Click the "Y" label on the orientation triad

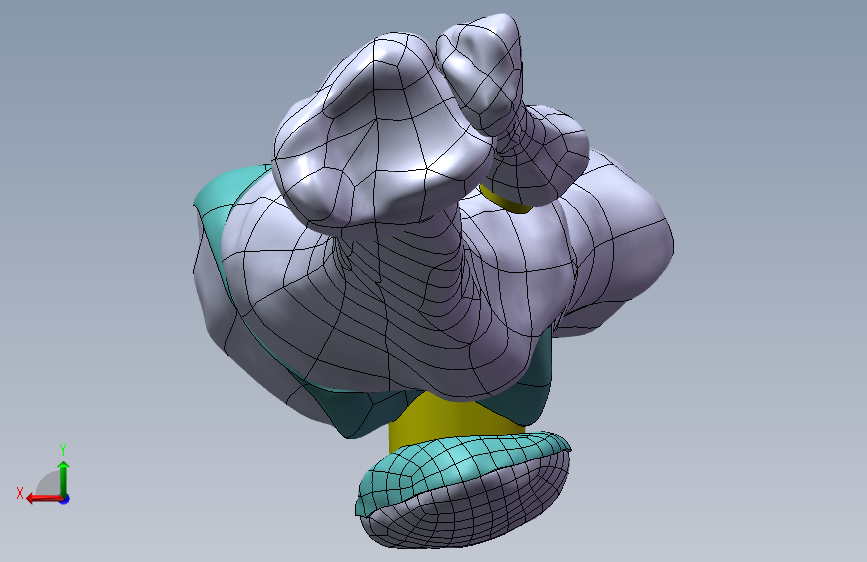(63, 450)
